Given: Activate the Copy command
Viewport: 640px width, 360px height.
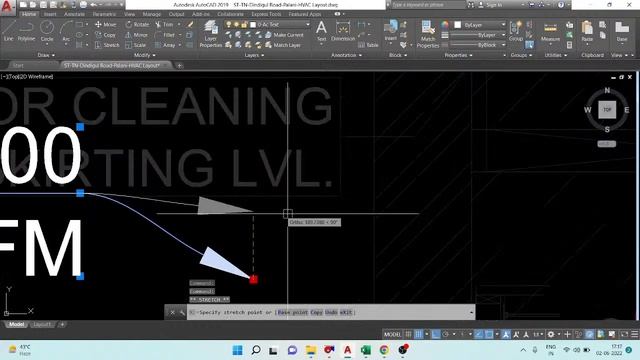Looking at the screenshot, I should 105,35.
